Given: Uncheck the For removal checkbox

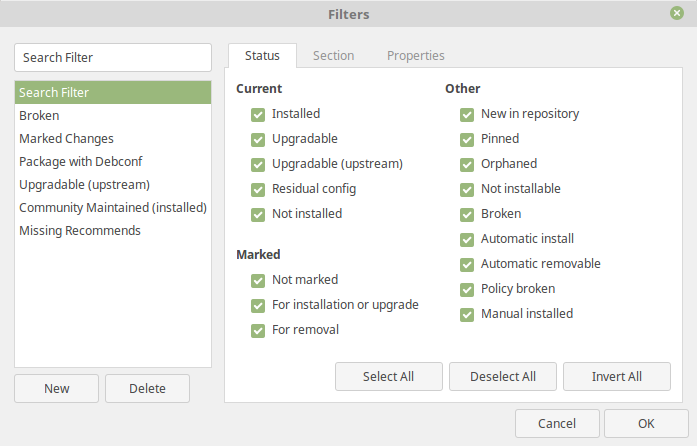Looking at the screenshot, I should tap(258, 330).
